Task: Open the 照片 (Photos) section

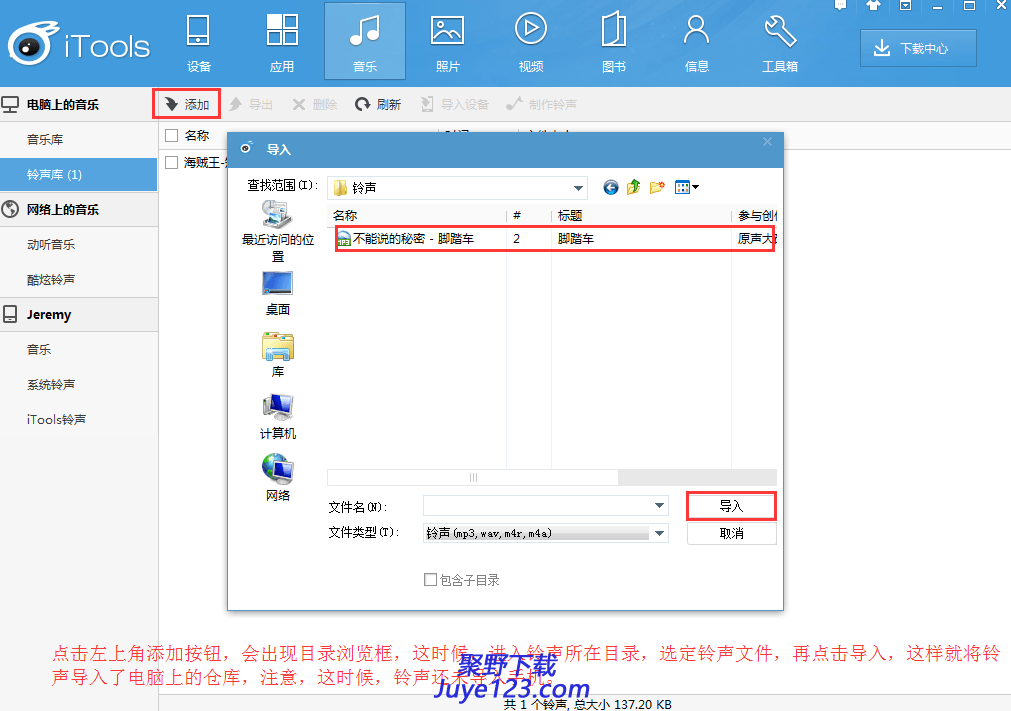Action: [447, 43]
